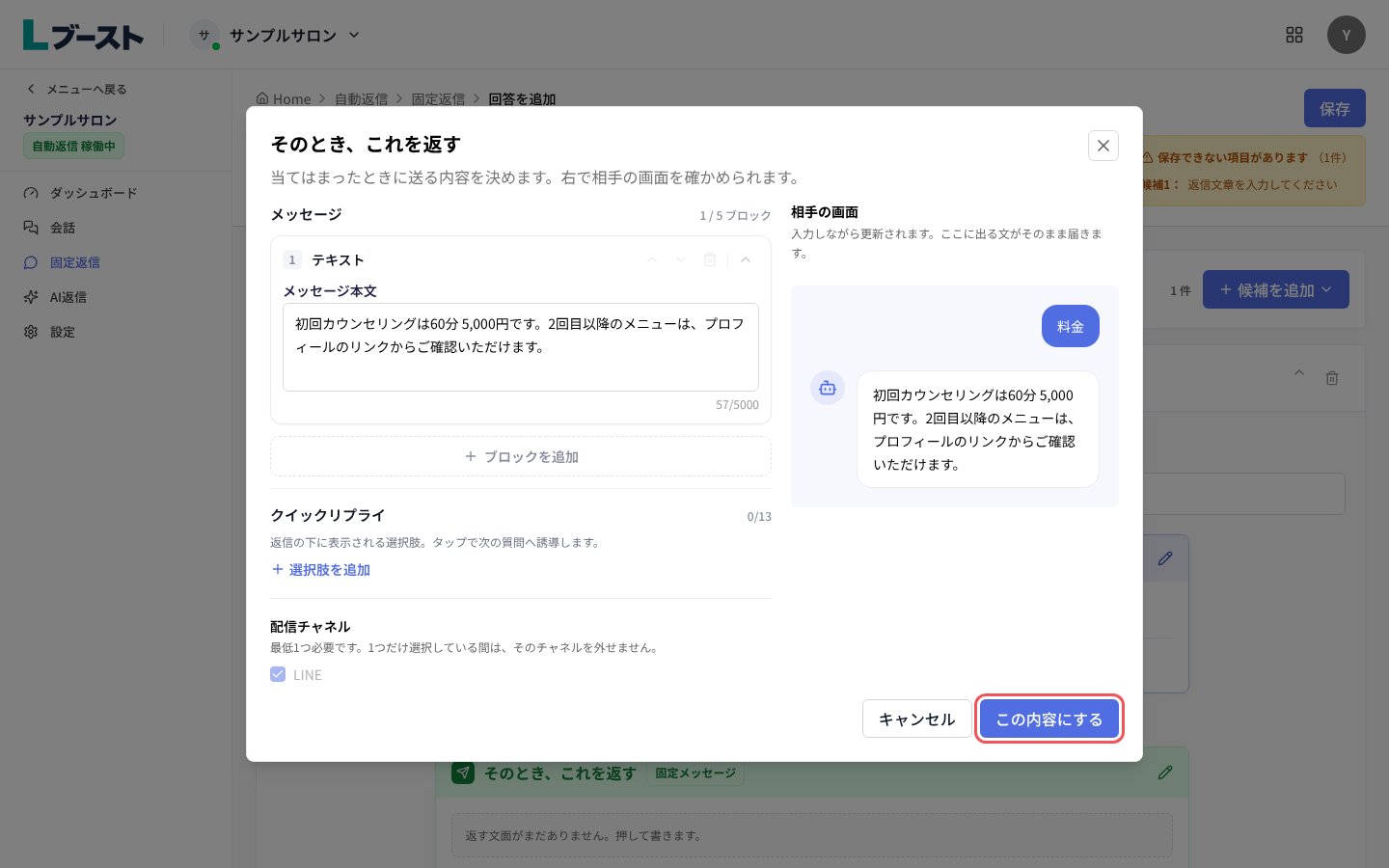Click the bot reply bubble in the preview
This screenshot has height=868, width=1389.
coord(978,429)
